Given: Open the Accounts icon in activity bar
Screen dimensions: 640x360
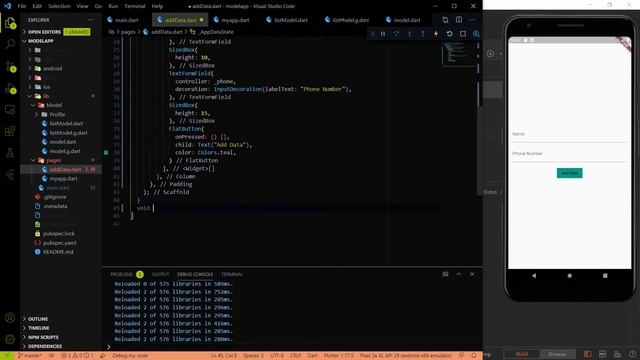Looking at the screenshot, I should (x=10, y=318).
